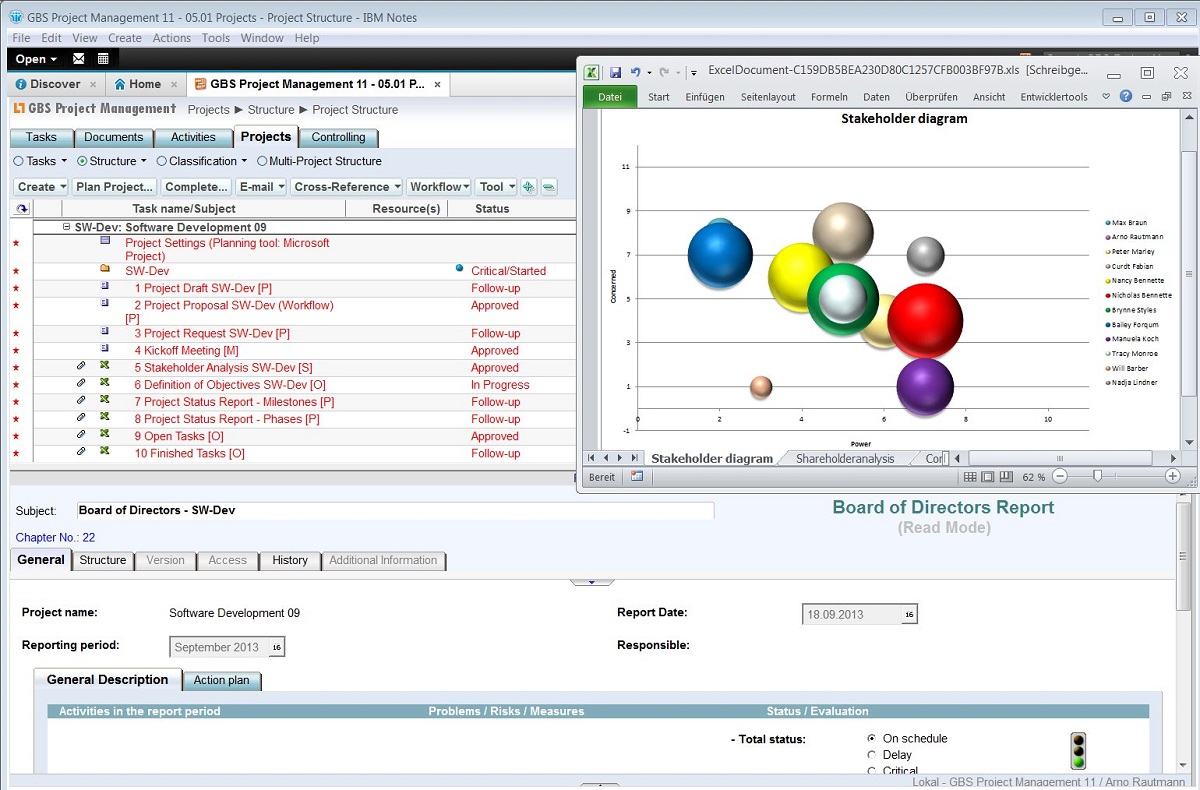Customize the Excel Quick Access Toolbar dropdown

point(692,72)
